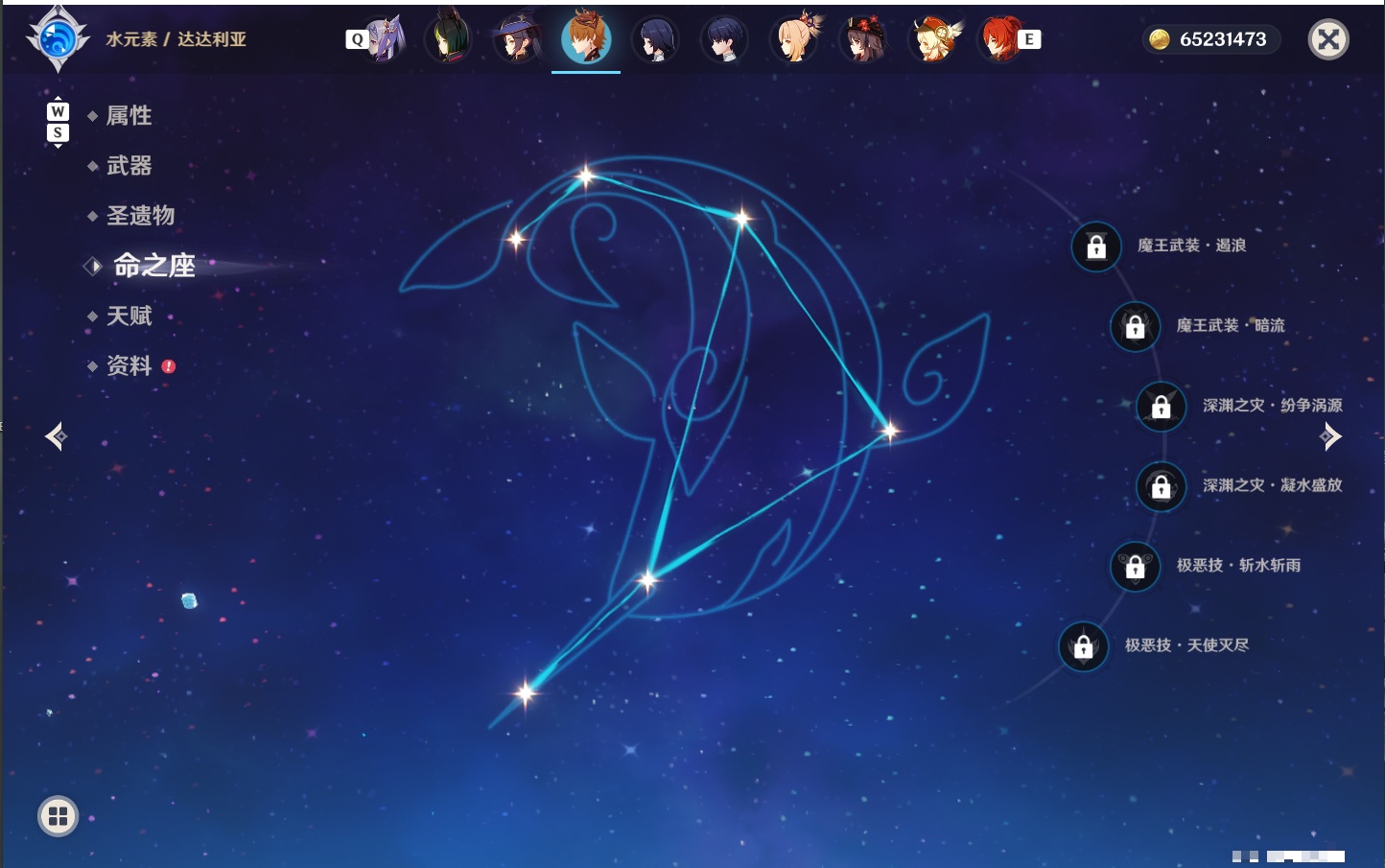Select the witch-hat character portrait, third in row
1385x868 pixels.
[x=517, y=38]
